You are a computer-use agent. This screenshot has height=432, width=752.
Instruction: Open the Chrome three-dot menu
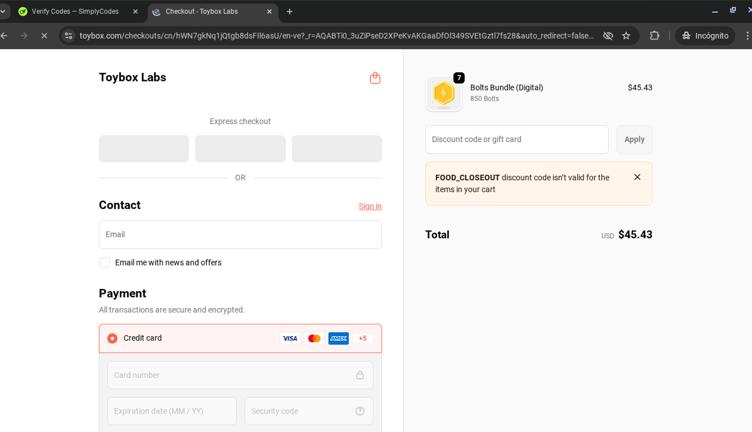point(747,35)
